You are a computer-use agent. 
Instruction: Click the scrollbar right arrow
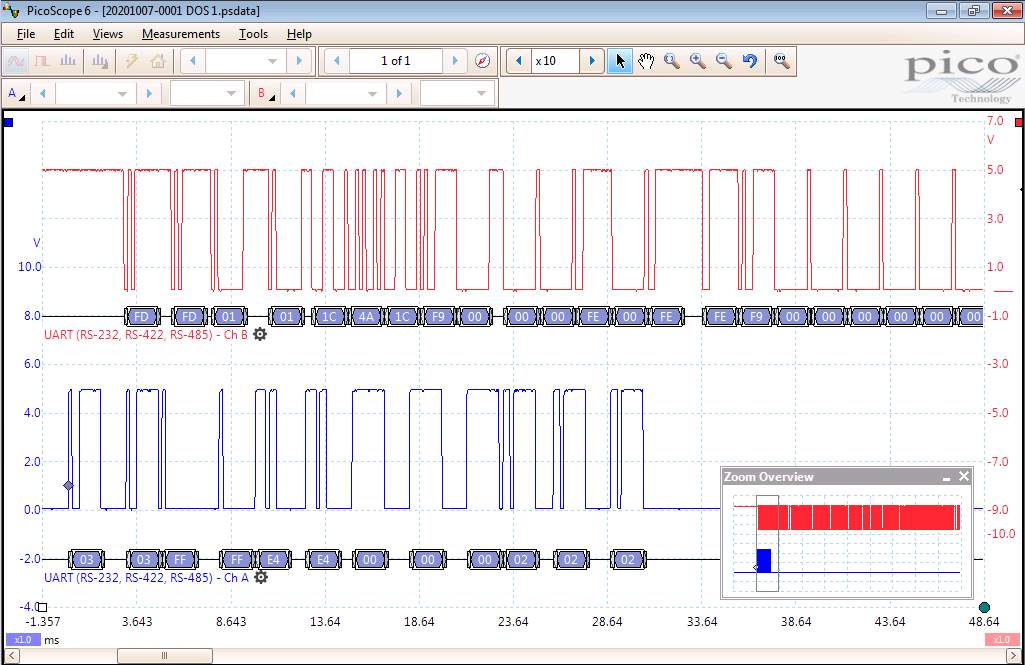(x=1014, y=655)
